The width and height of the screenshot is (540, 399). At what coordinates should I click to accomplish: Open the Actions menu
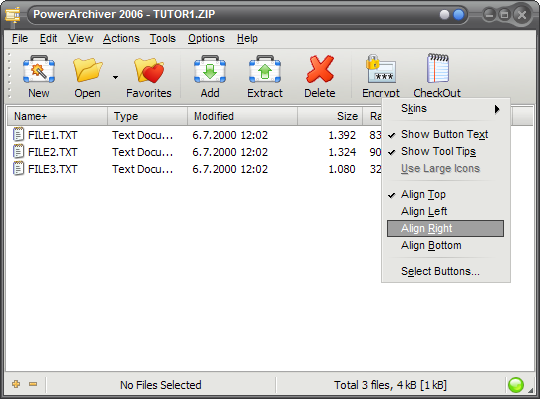(121, 38)
